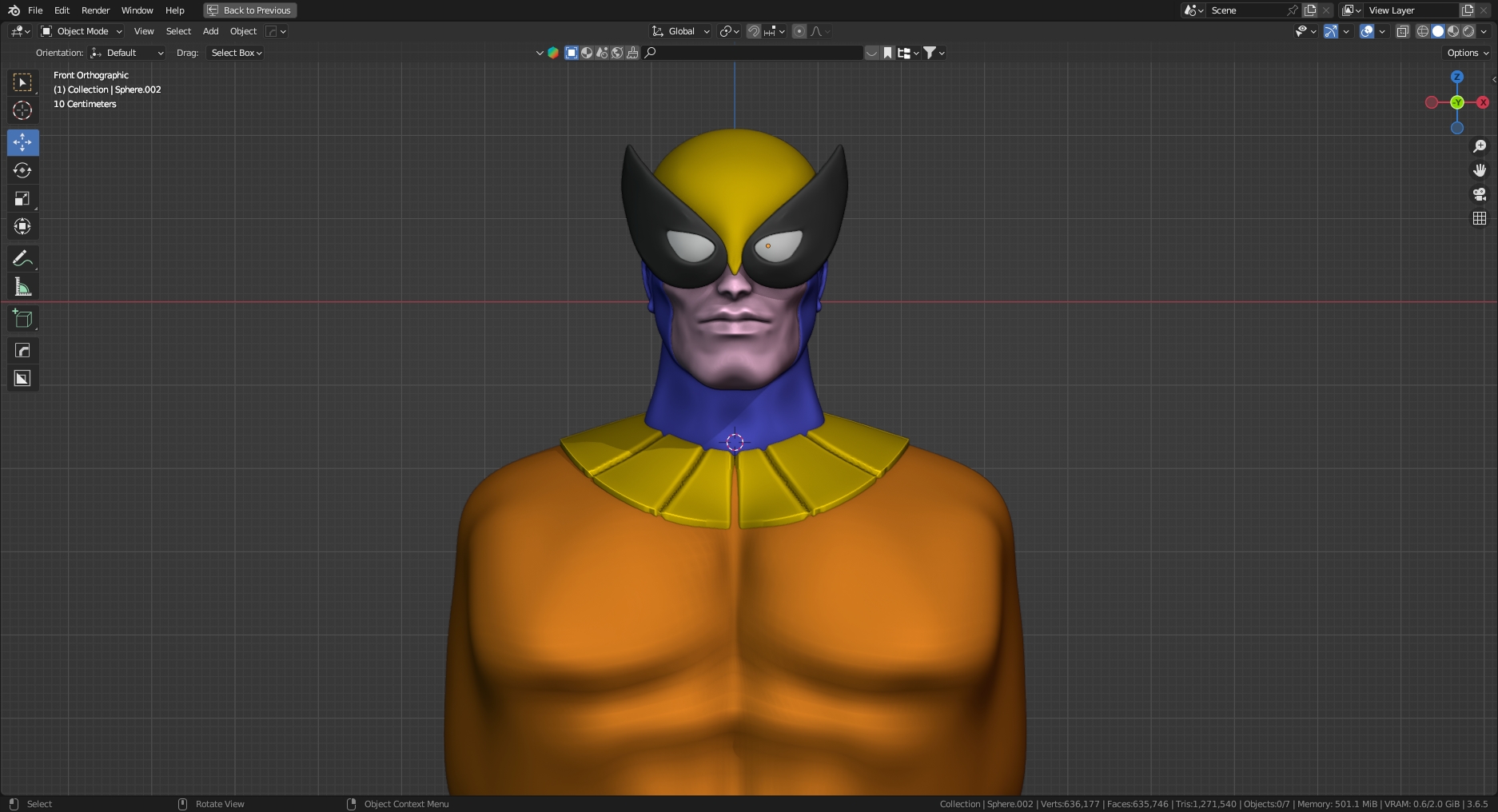This screenshot has height=812, width=1498.
Task: Click the Collection | Sphere.002 status text
Action: point(986,804)
